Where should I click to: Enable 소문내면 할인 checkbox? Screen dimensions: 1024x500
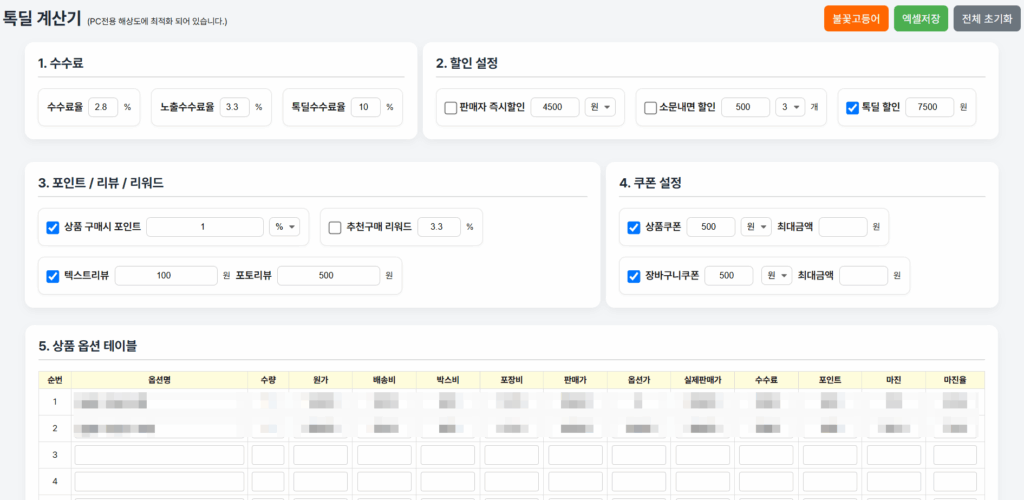[650, 108]
